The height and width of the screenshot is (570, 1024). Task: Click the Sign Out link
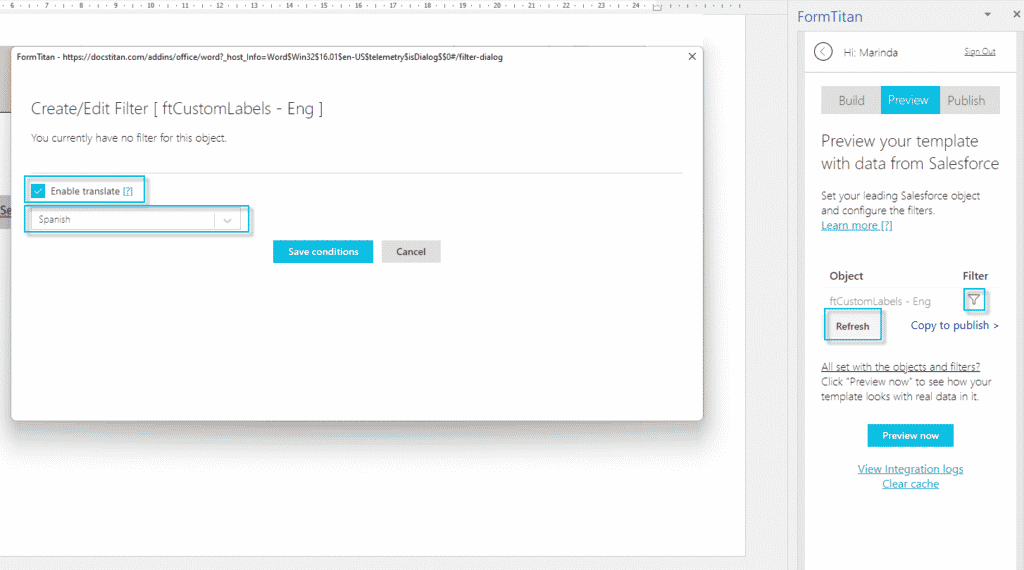point(980,52)
